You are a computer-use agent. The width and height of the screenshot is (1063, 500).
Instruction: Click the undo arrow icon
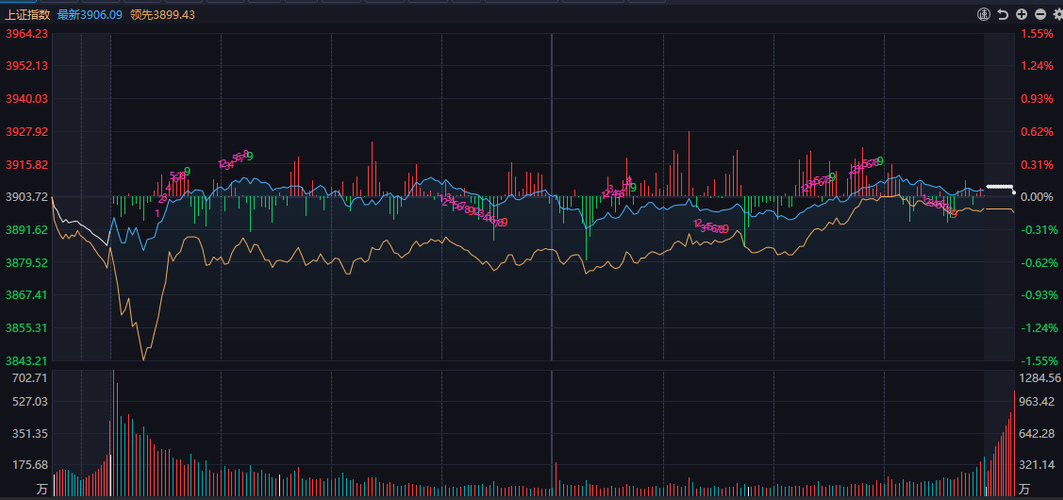pos(1003,14)
